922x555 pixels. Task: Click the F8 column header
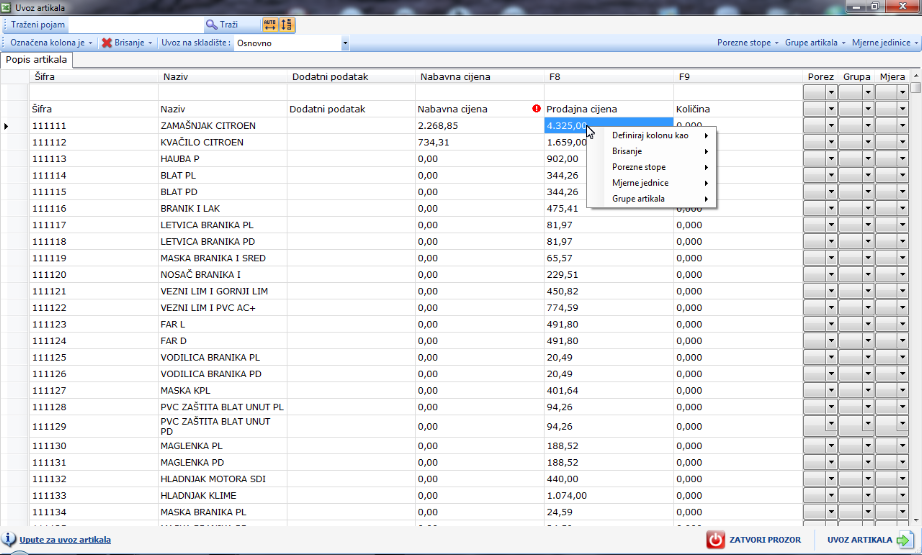point(609,76)
